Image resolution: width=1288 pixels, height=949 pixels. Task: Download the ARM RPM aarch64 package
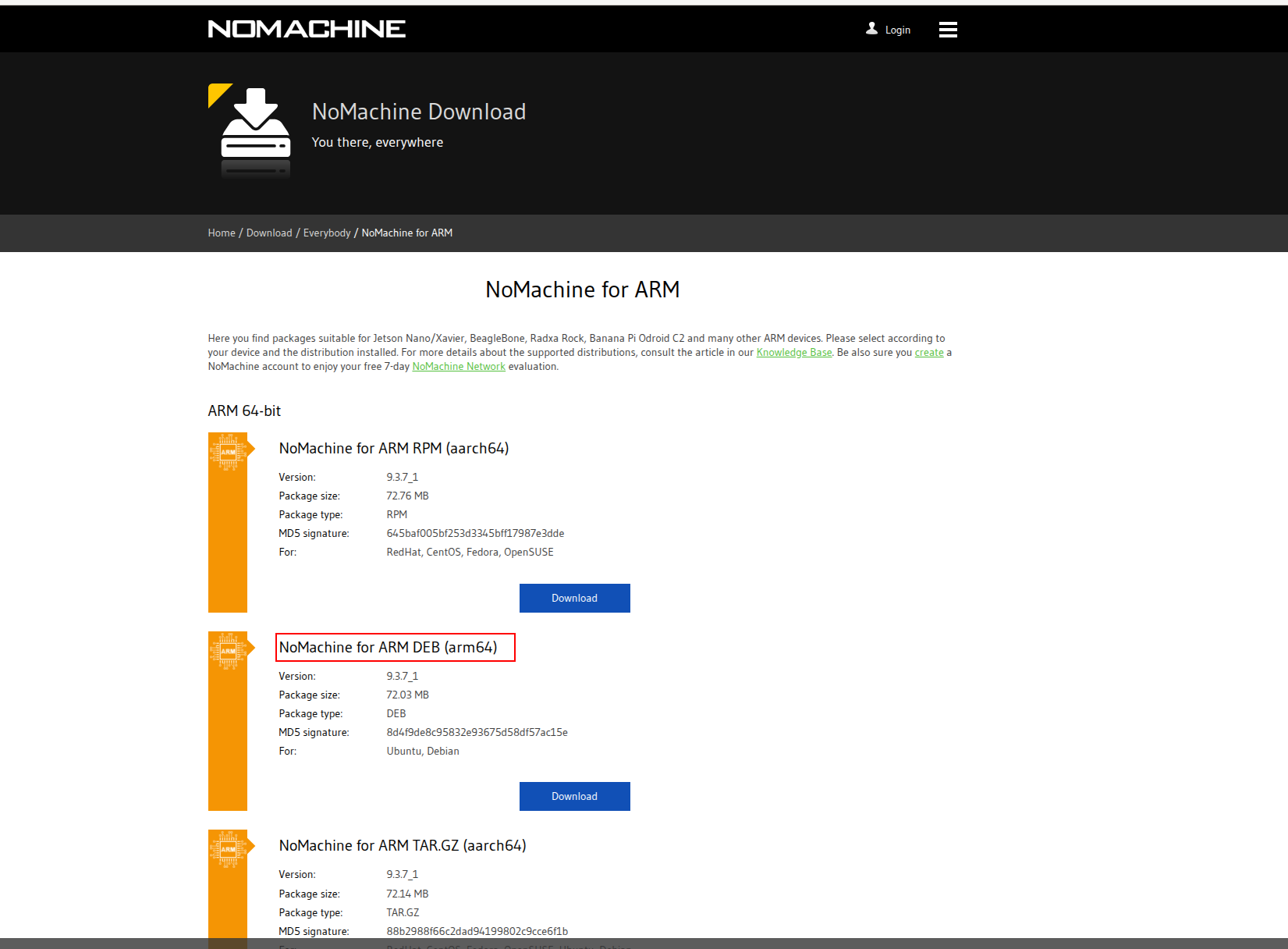click(x=575, y=598)
